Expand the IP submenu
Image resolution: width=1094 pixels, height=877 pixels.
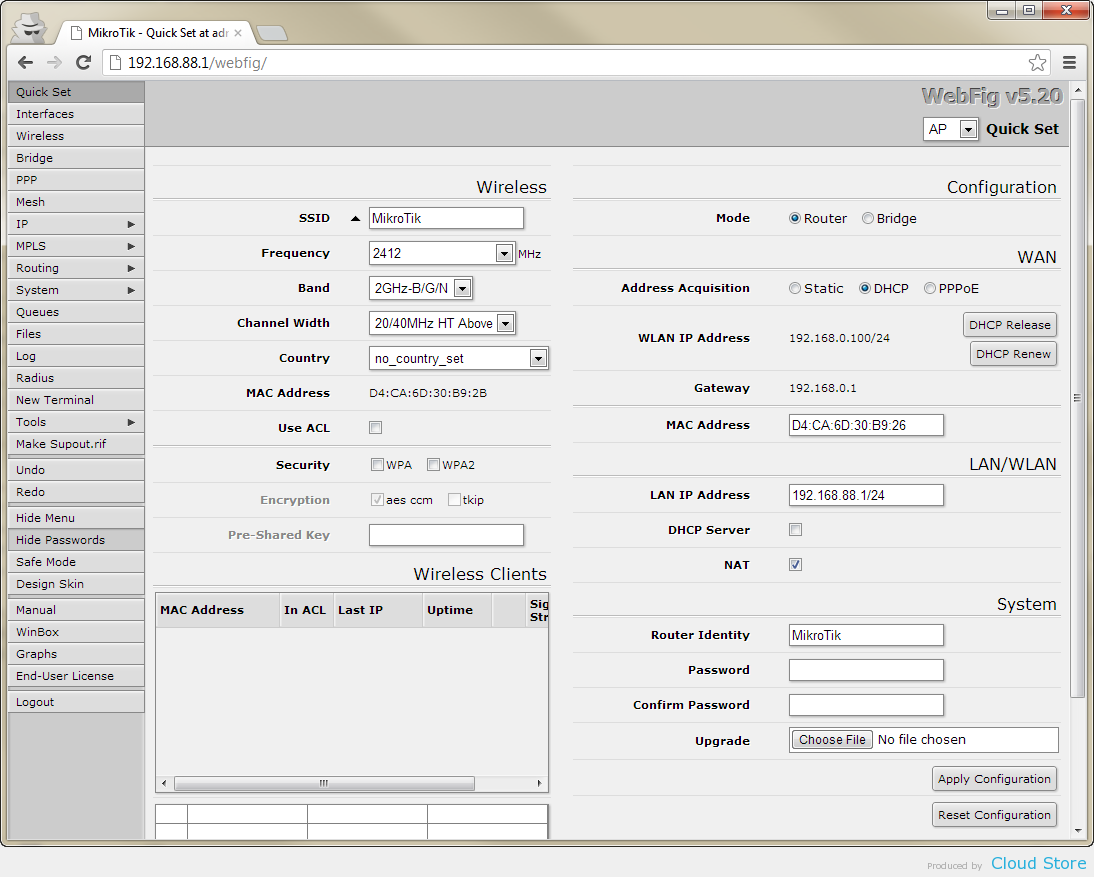(x=76, y=224)
